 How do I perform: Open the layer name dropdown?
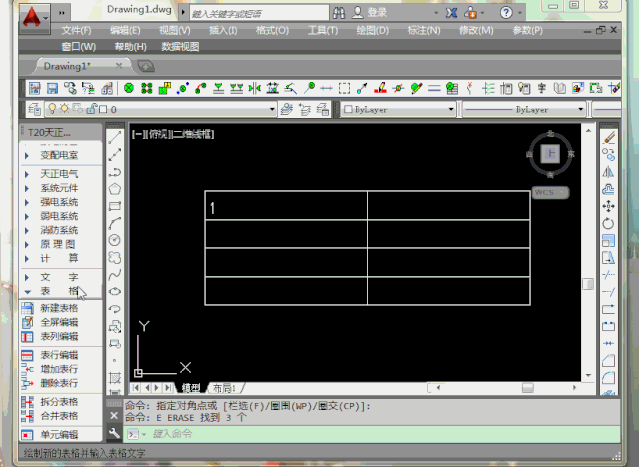[272, 109]
